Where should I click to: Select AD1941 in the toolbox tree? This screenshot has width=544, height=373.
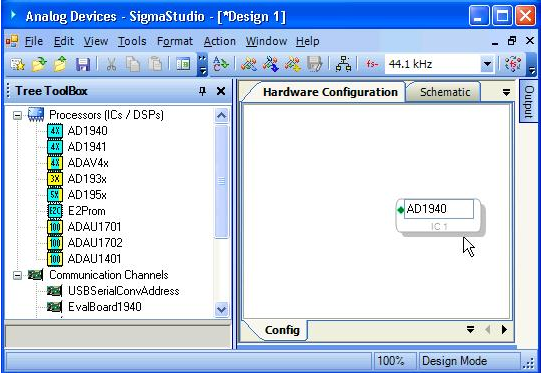click(x=87, y=147)
